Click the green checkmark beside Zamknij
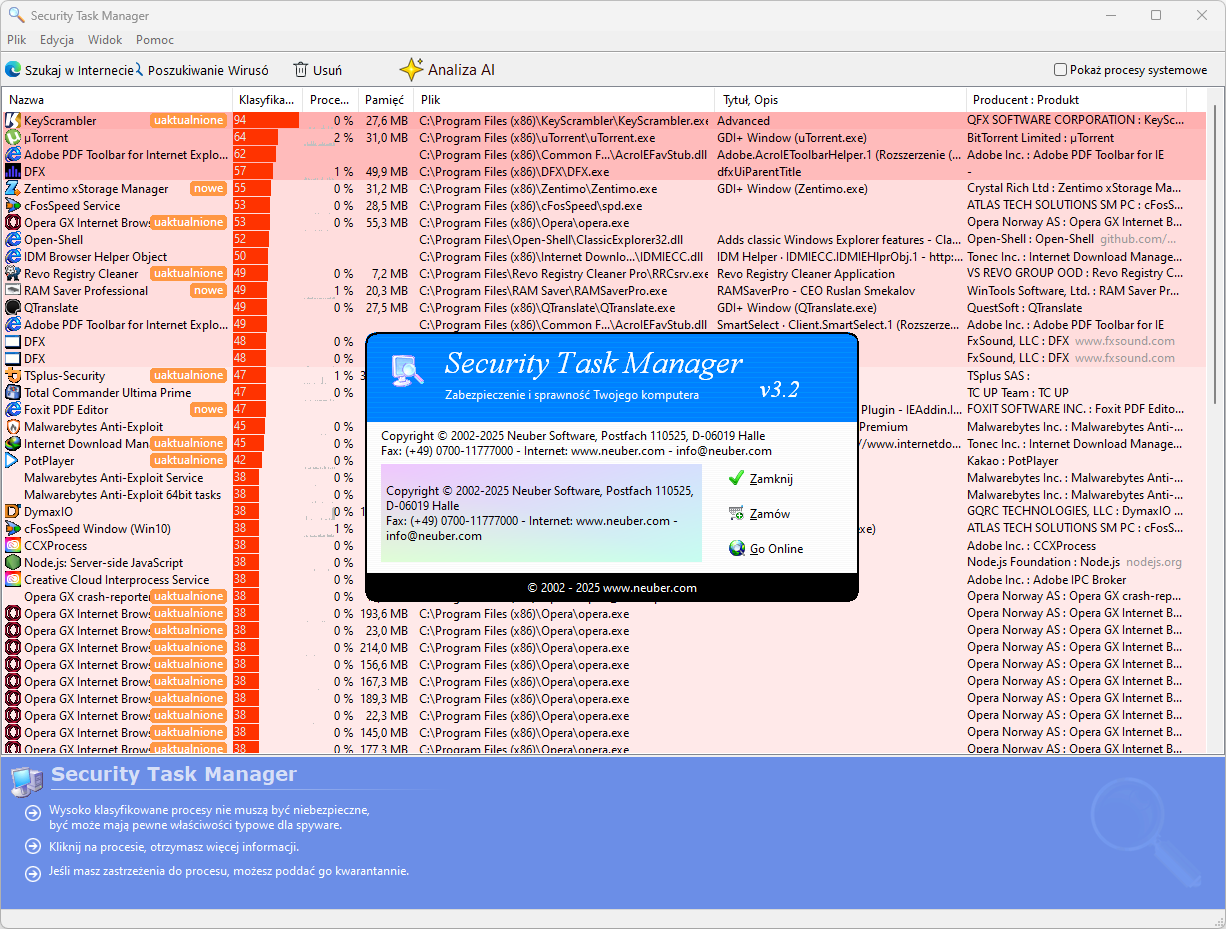Image resolution: width=1226 pixels, height=929 pixels. point(737,478)
